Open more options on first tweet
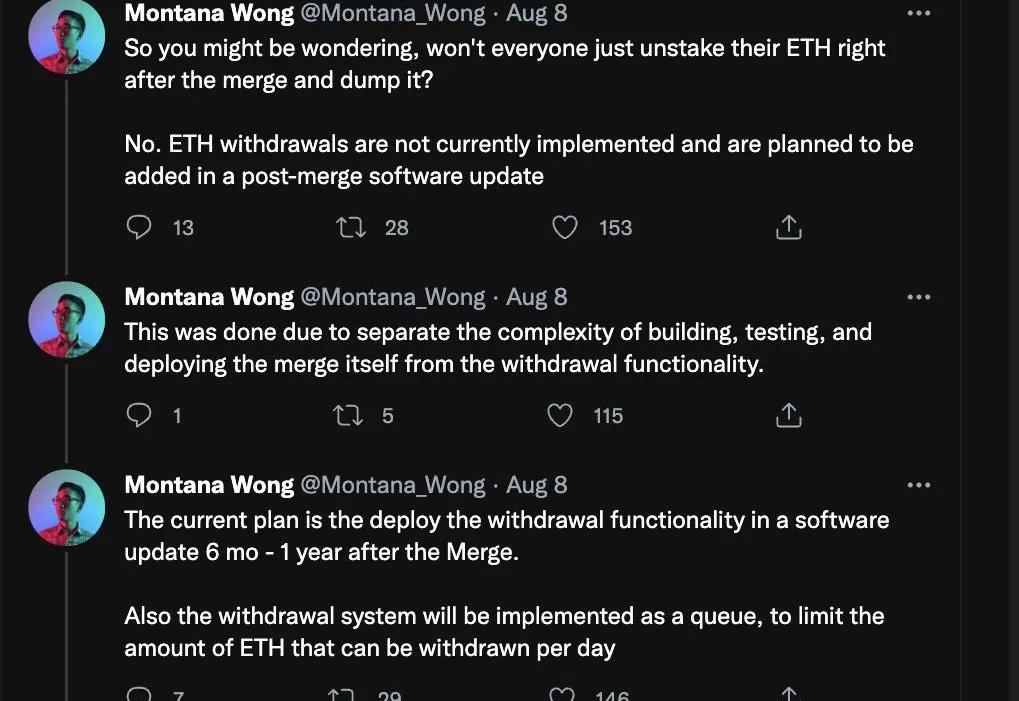The height and width of the screenshot is (701, 1019). pos(917,13)
